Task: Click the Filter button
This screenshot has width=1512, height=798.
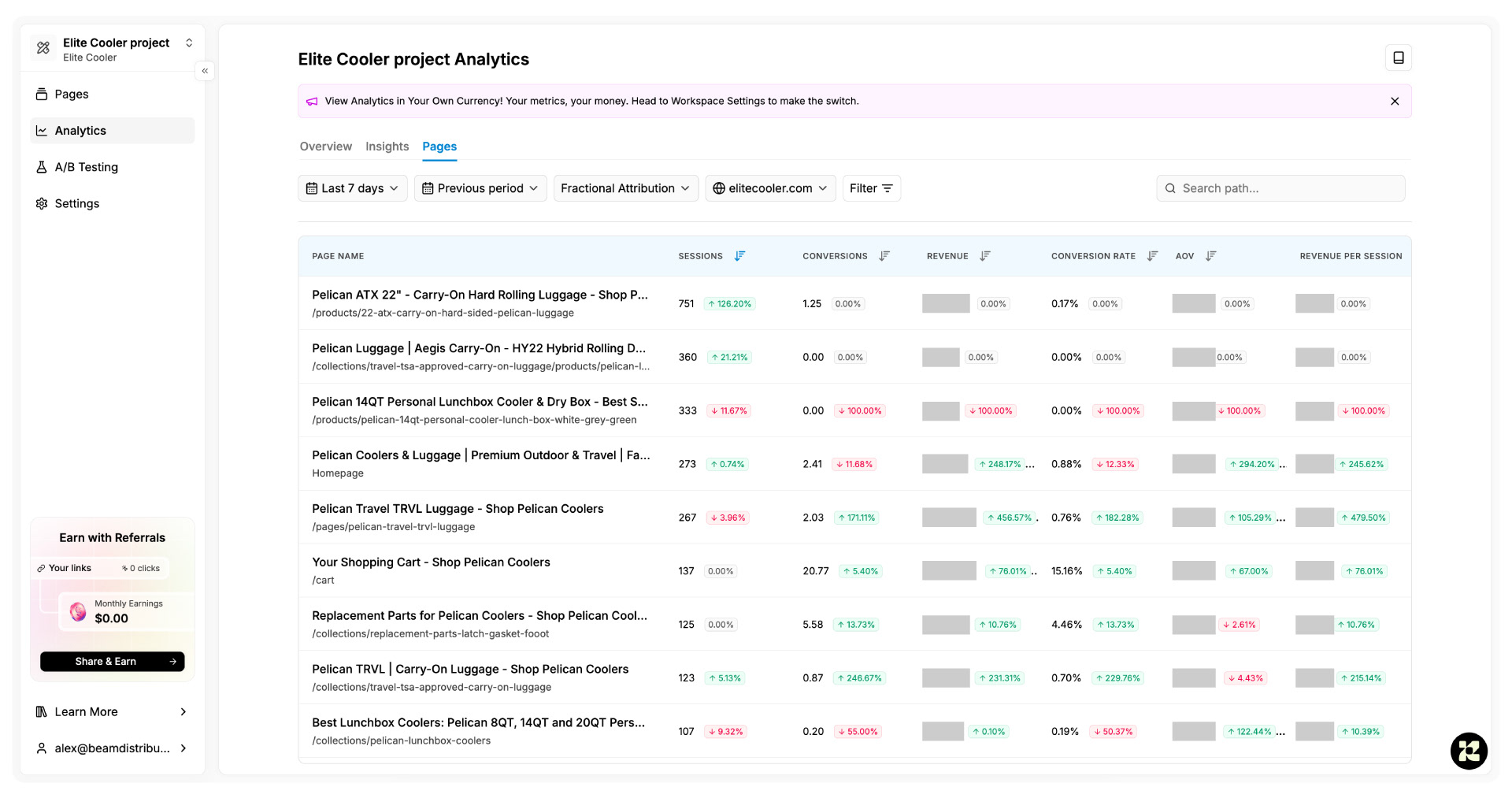Action: [871, 188]
